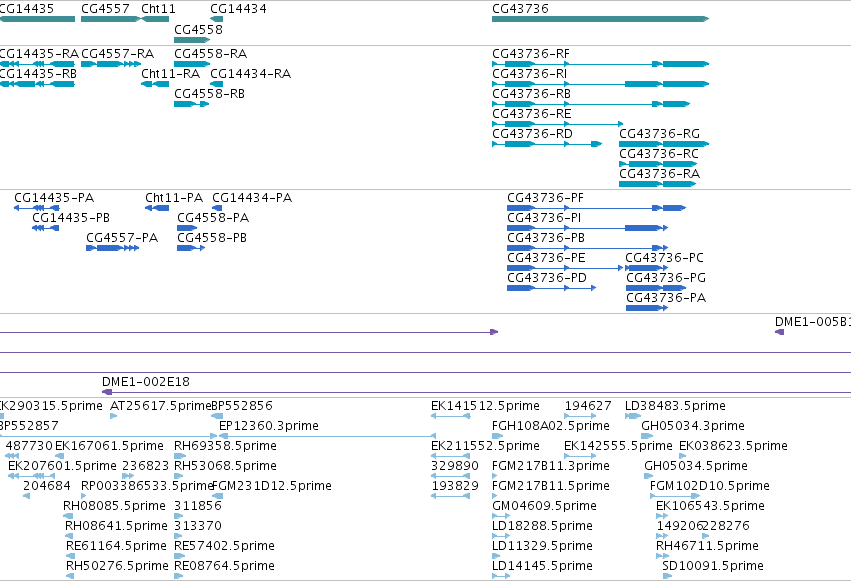Select protein CG43736-PF
This screenshot has height=581, width=851.
pos(596,208)
